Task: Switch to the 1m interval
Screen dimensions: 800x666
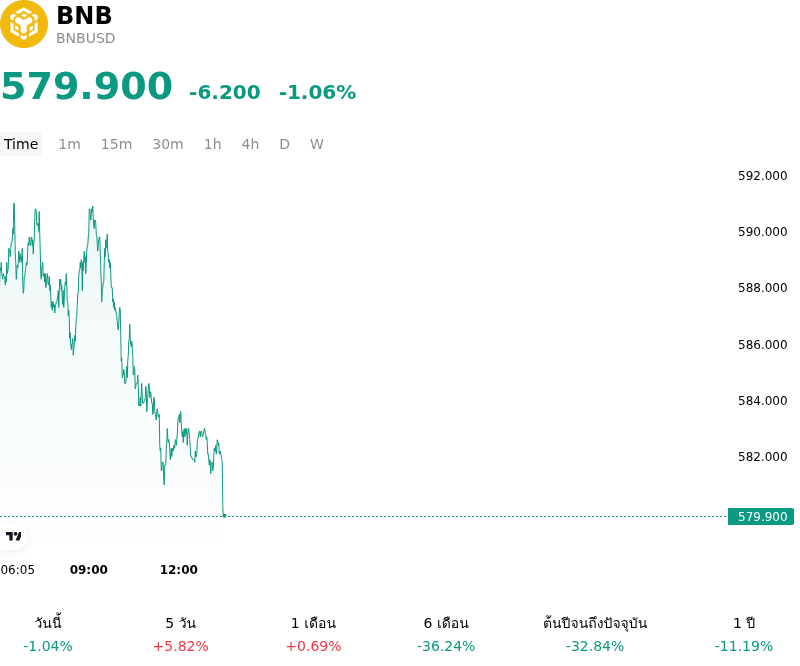Action: click(x=69, y=144)
